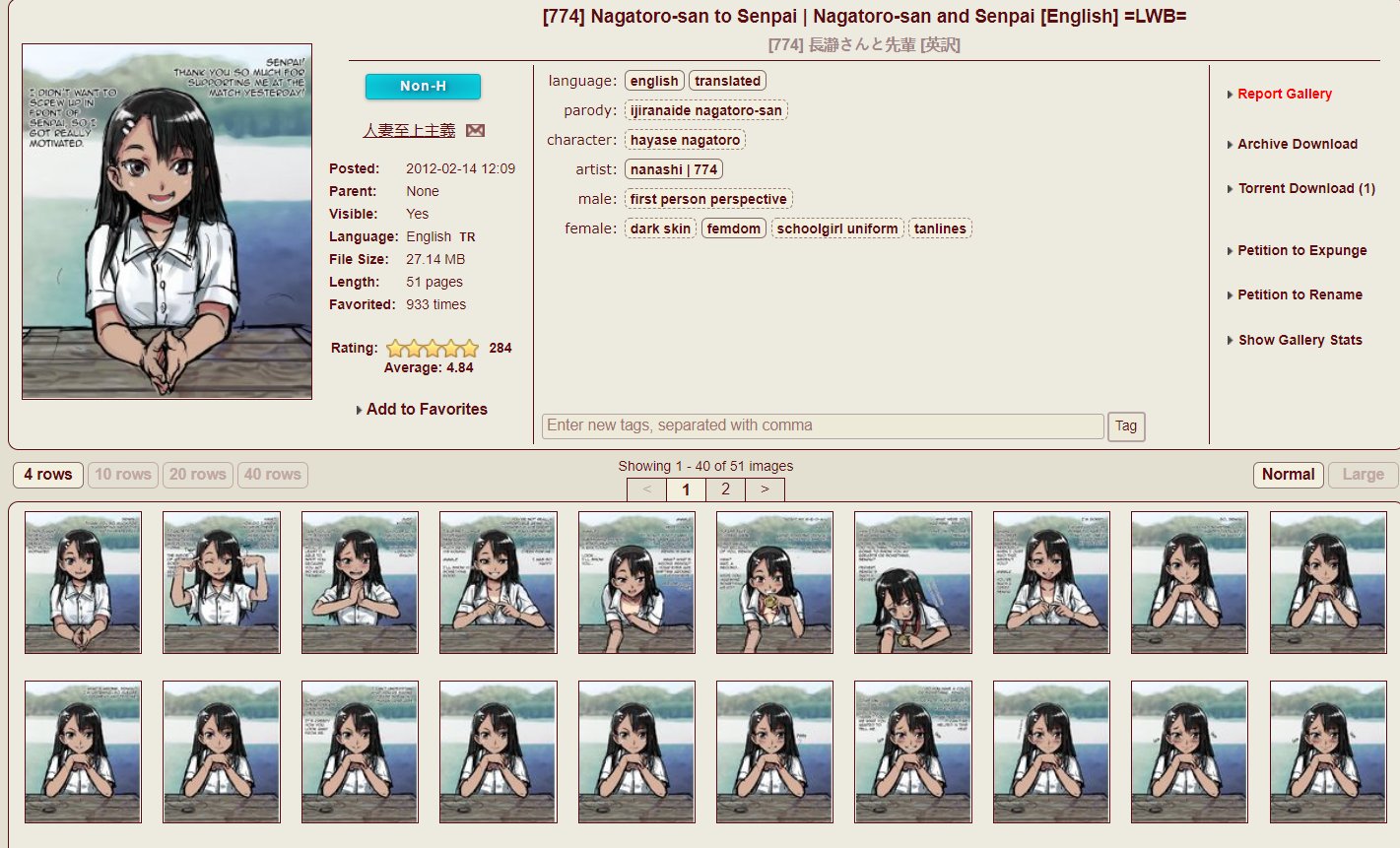The image size is (1400, 848).
Task: Click Report Gallery link
Action: (x=1285, y=94)
